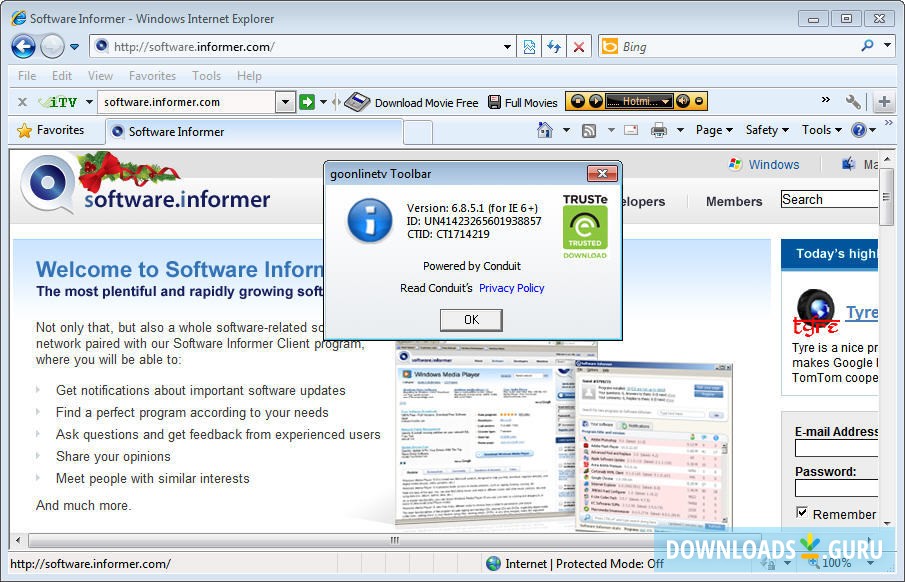
Task: Click the magnifier search icon next to Bing
Action: tap(867, 46)
